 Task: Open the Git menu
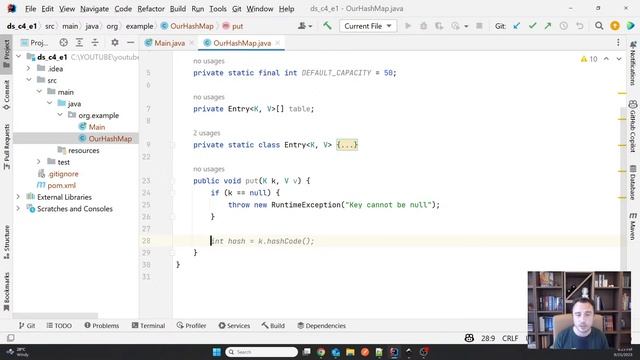[237, 9]
